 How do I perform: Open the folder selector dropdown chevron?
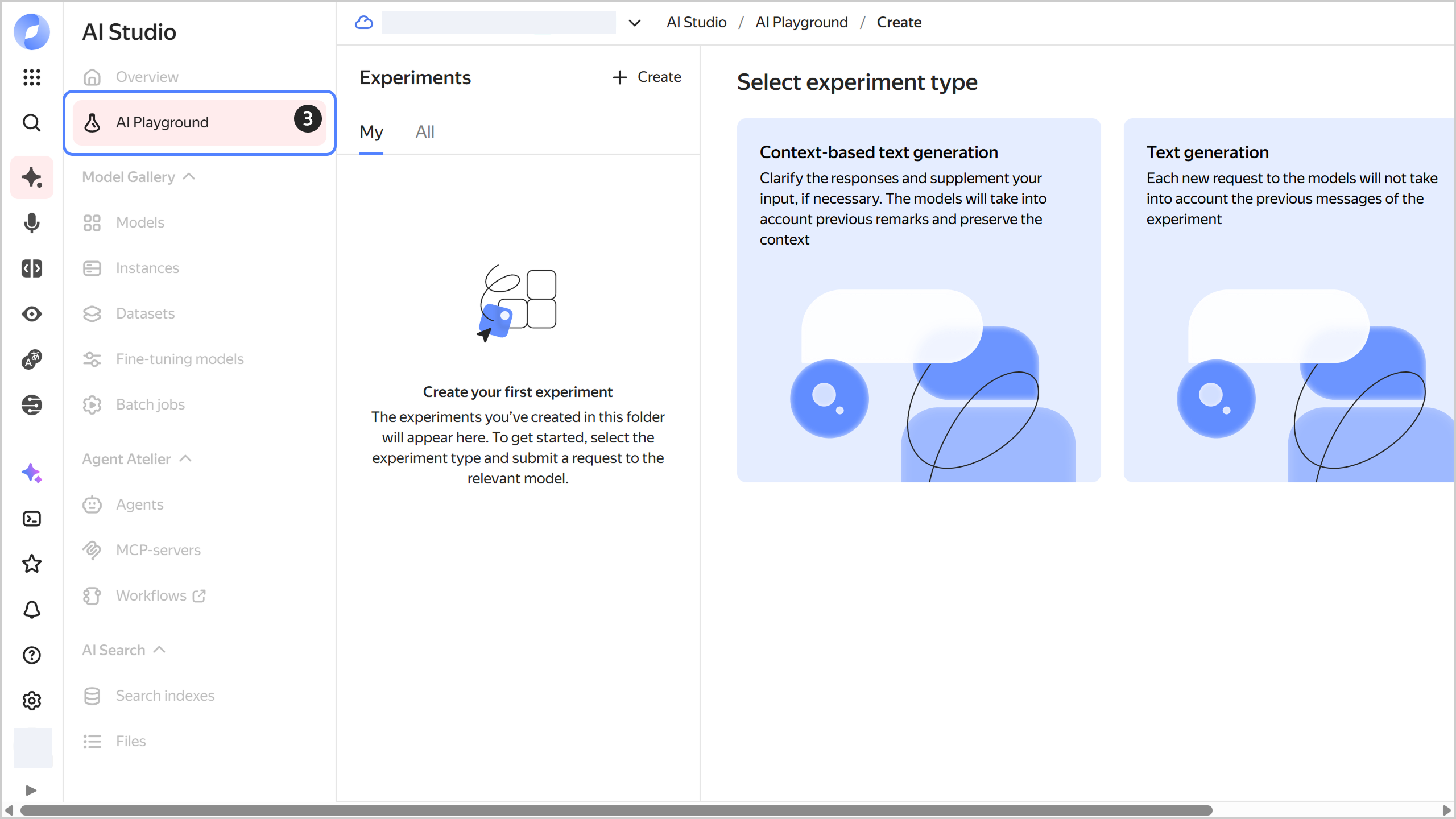634,23
